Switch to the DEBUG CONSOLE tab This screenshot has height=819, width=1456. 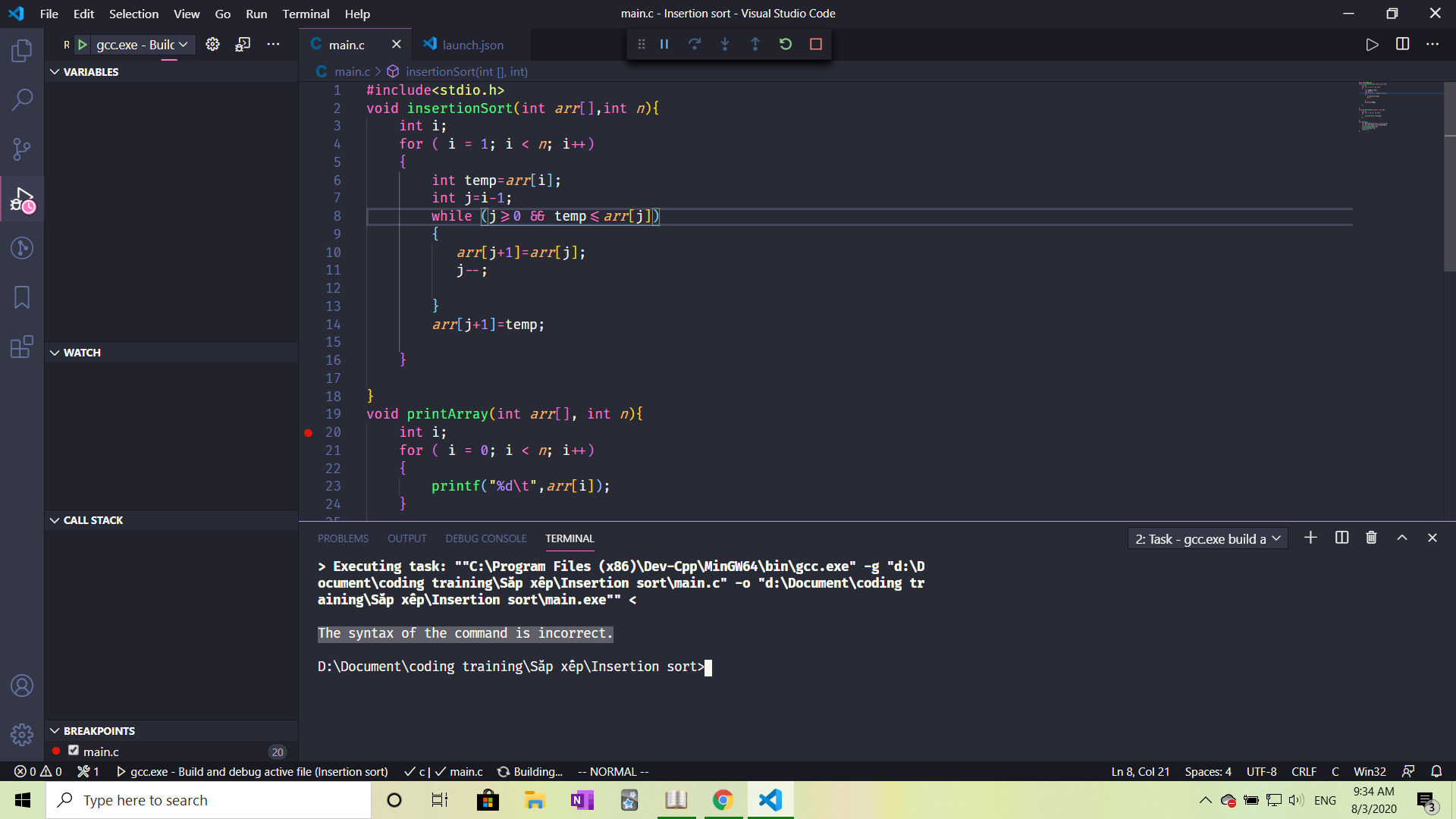(x=485, y=538)
